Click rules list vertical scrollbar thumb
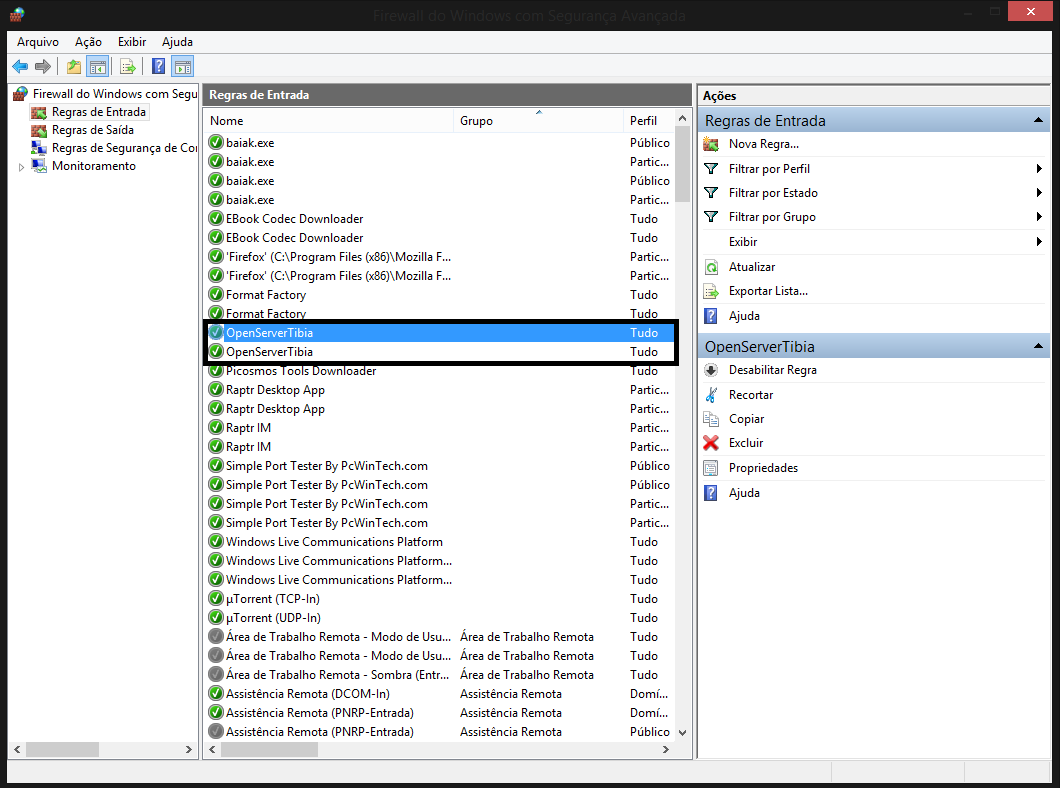Viewport: 1060px width, 788px height. point(683,164)
